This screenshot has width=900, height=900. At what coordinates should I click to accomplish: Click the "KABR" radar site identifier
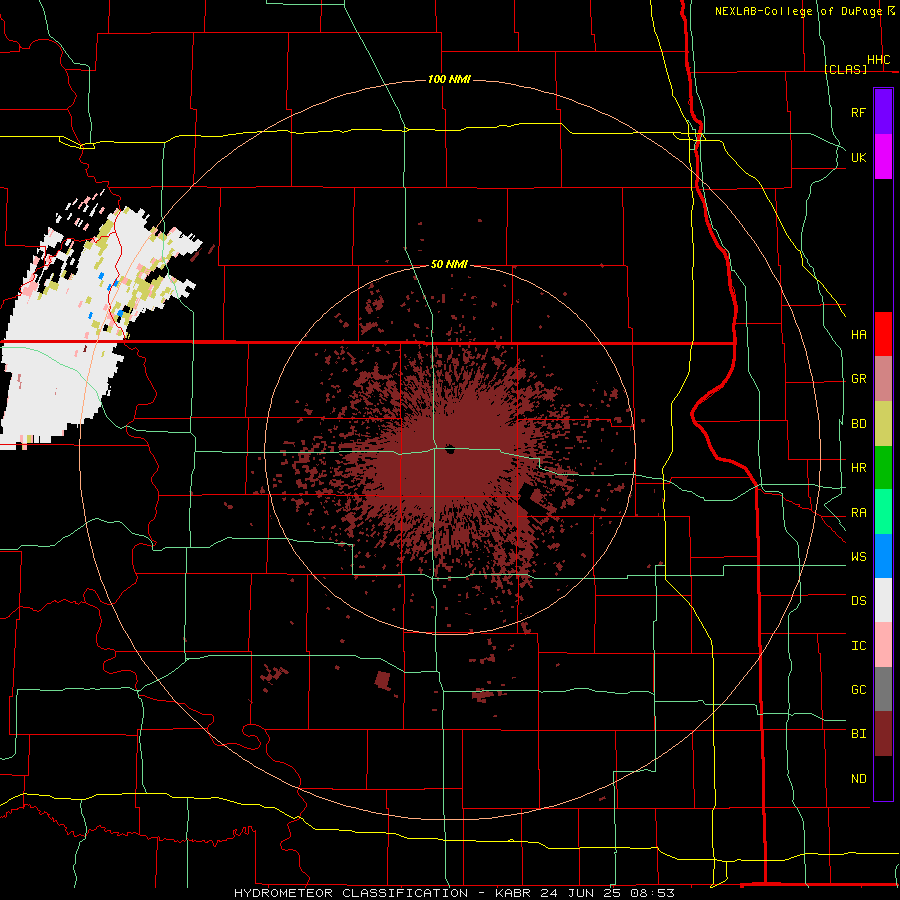pos(514,893)
